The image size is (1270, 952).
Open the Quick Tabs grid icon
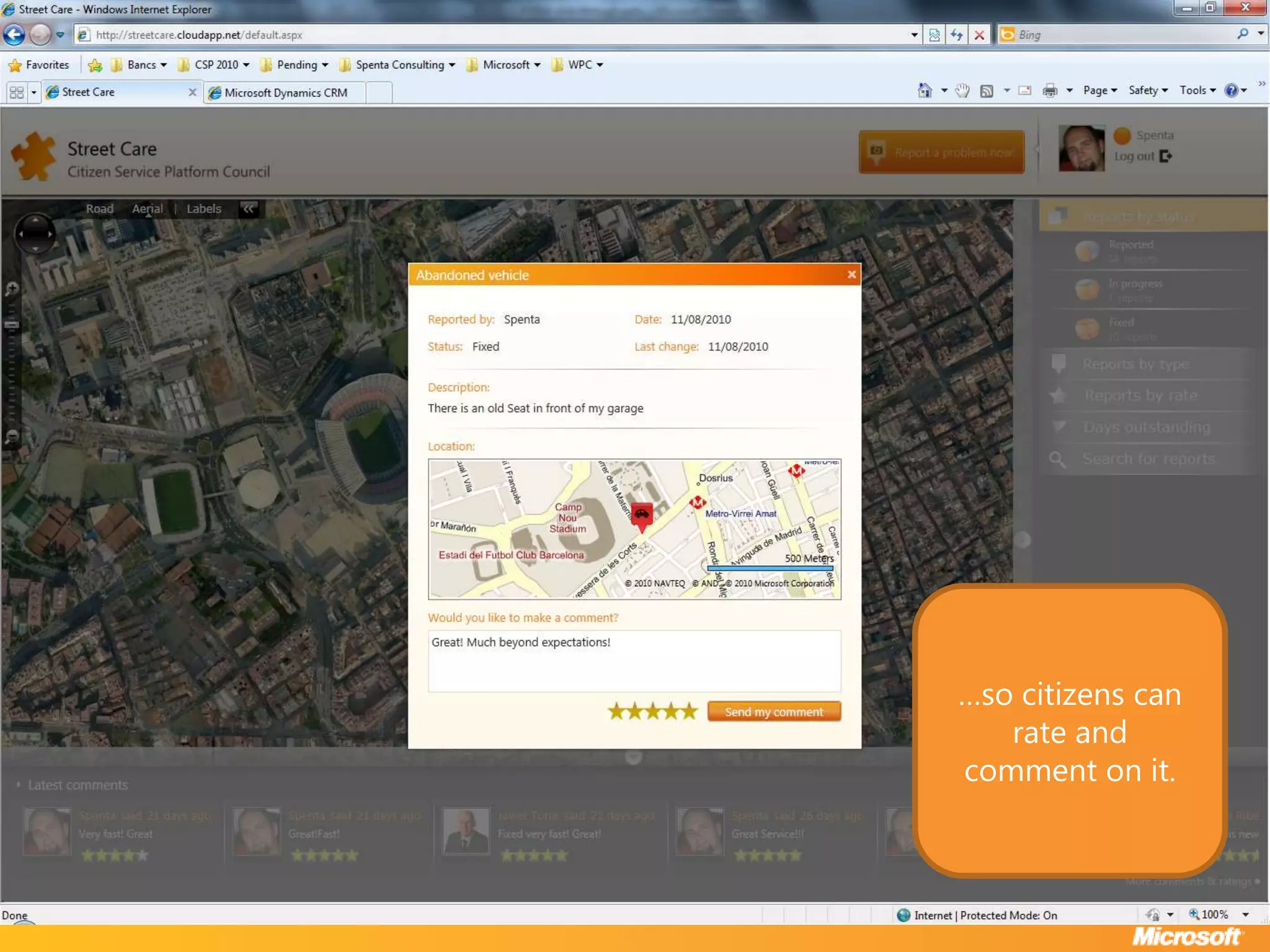tap(17, 92)
